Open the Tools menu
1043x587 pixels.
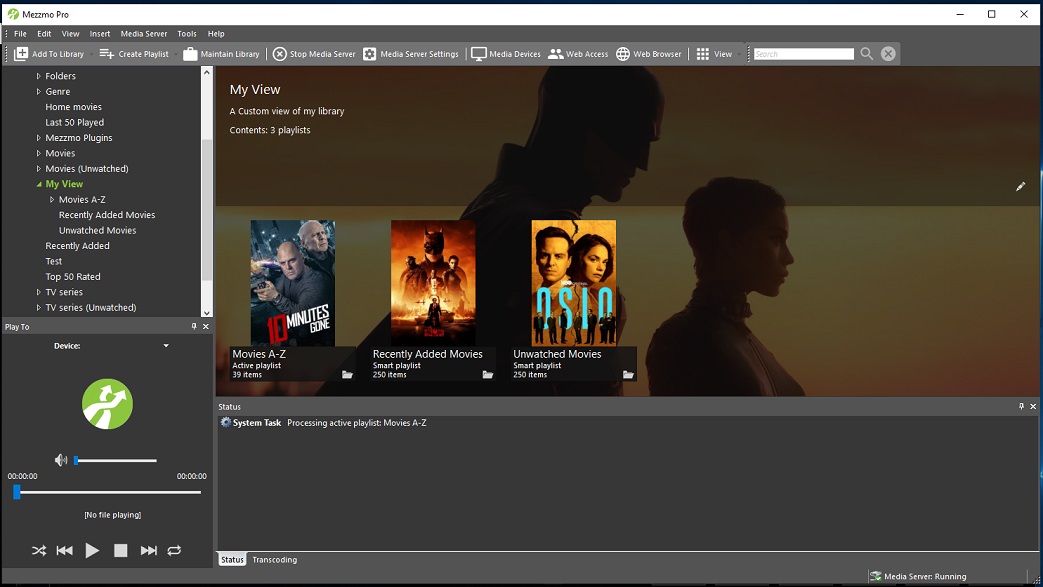(187, 33)
